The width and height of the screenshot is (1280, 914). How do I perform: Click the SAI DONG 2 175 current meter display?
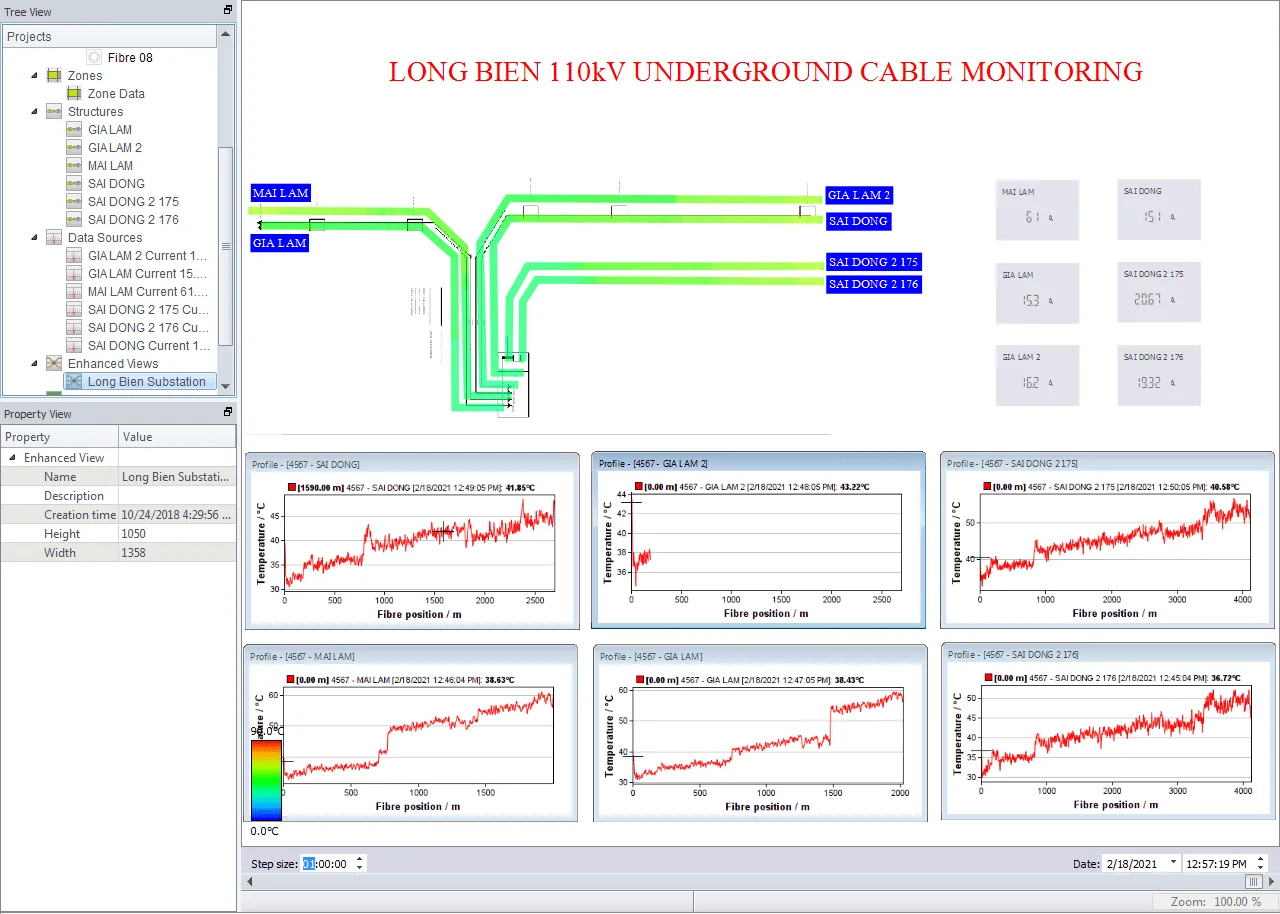[1158, 292]
